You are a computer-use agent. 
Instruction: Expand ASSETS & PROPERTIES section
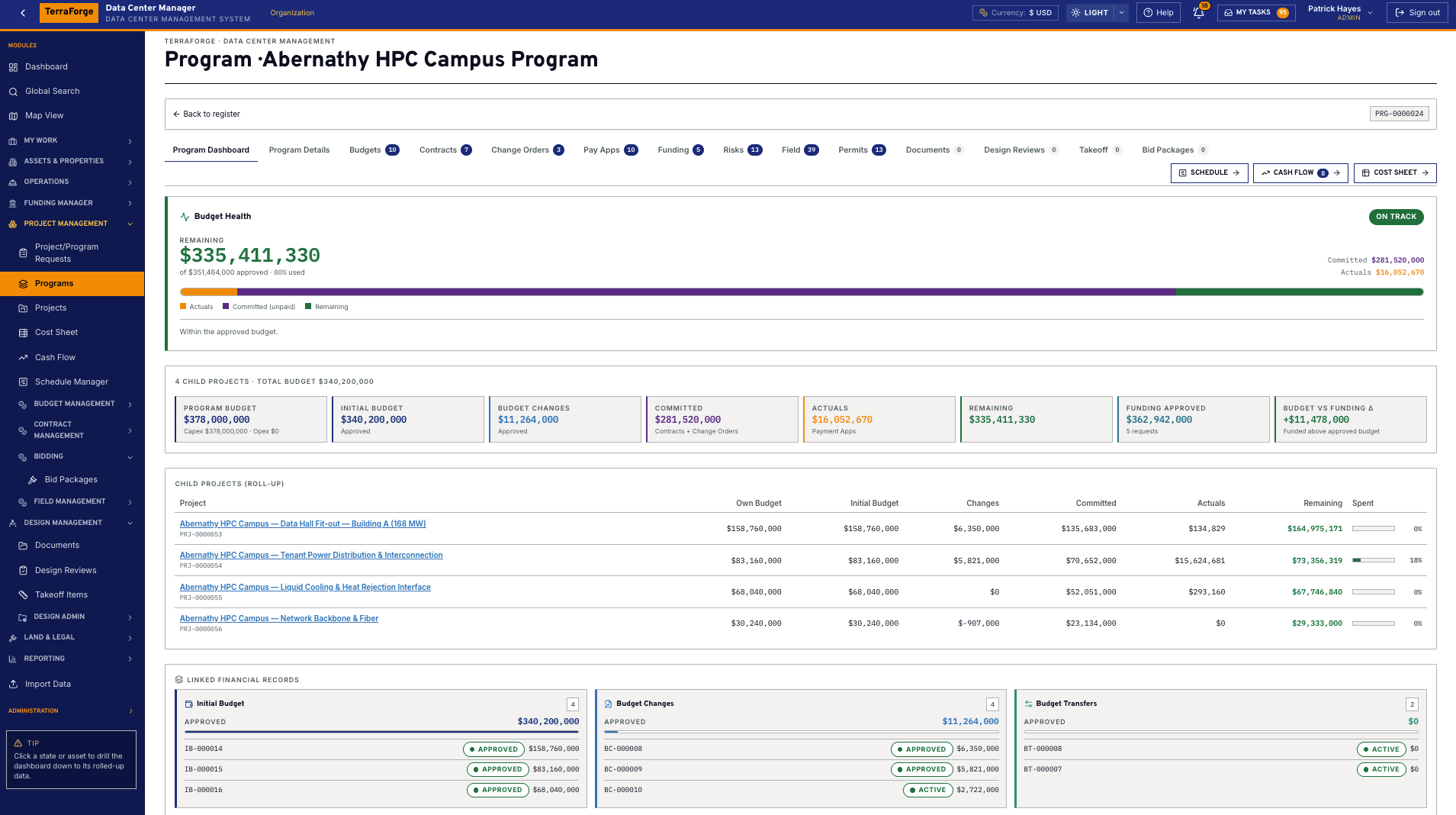point(72,161)
